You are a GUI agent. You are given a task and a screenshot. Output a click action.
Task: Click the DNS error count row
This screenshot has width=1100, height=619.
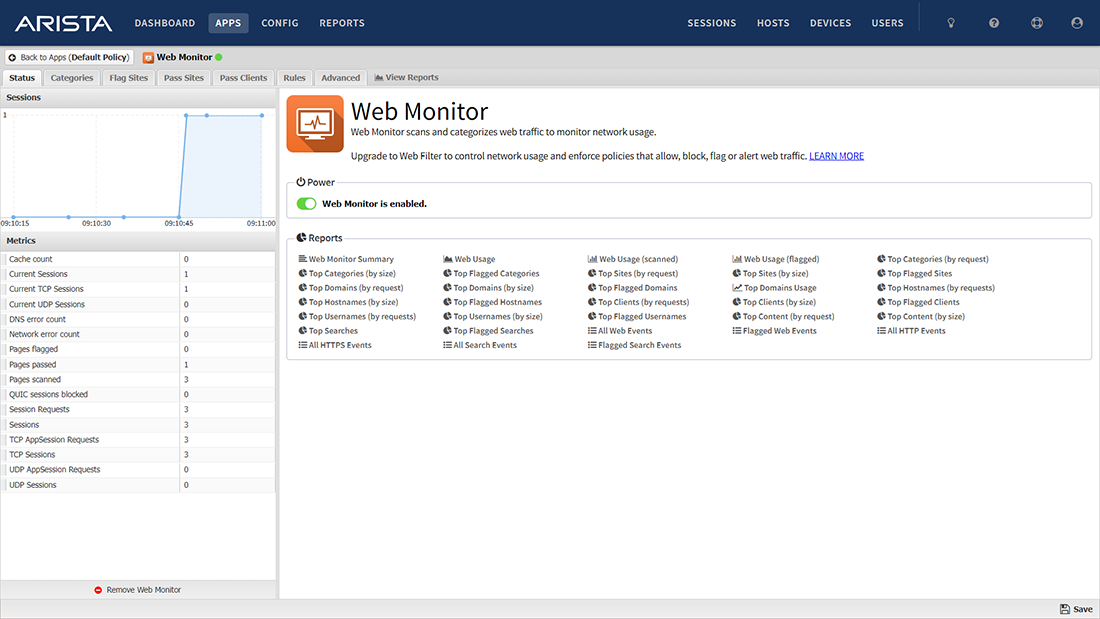click(138, 319)
